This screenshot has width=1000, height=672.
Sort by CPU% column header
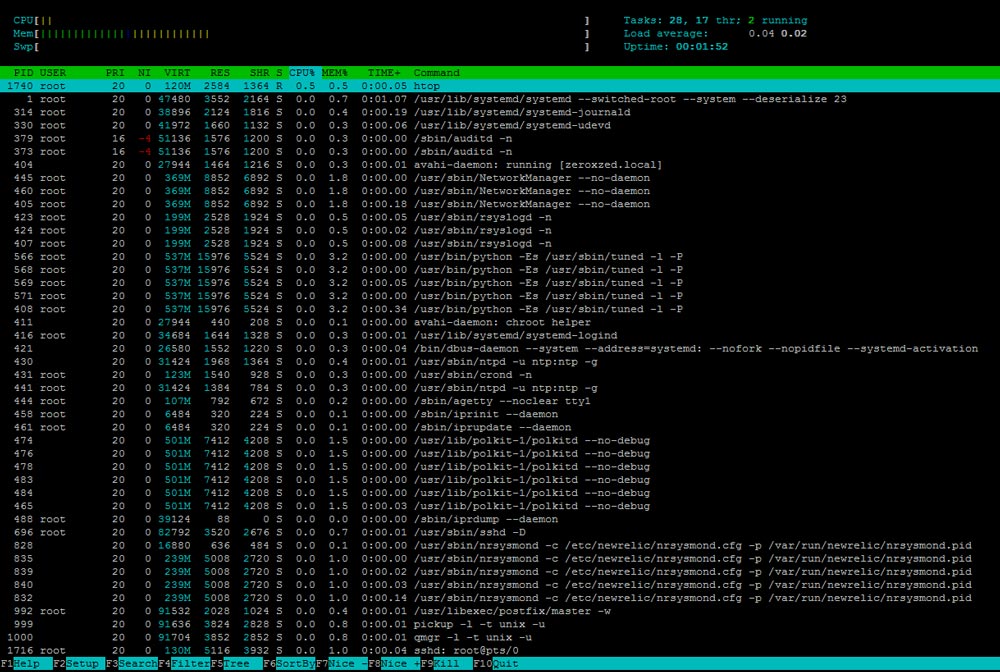(x=302, y=73)
